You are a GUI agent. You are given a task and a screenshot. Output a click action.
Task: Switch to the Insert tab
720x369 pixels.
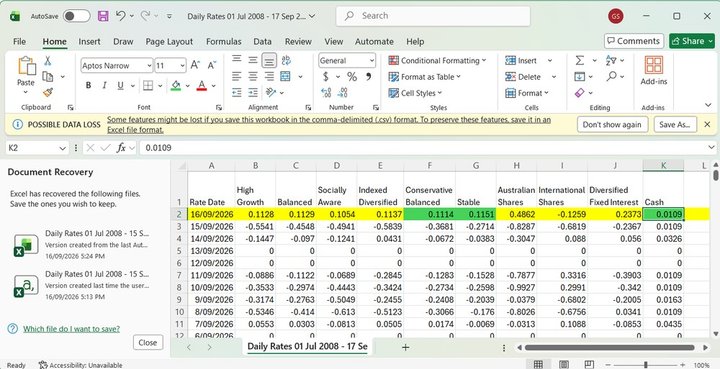point(89,41)
